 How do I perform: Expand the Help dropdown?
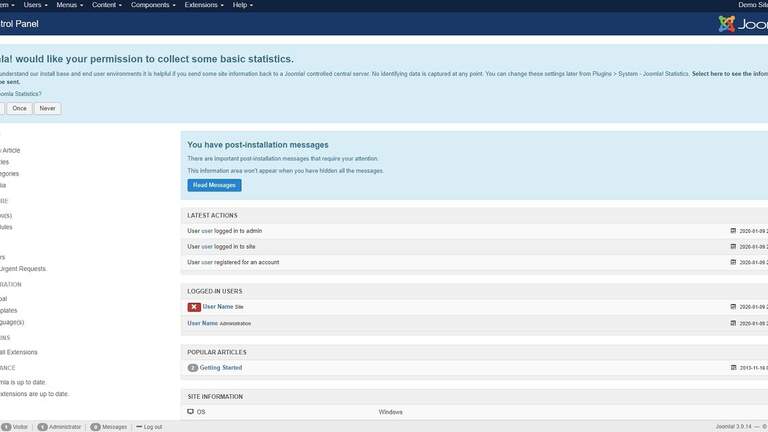(242, 5)
